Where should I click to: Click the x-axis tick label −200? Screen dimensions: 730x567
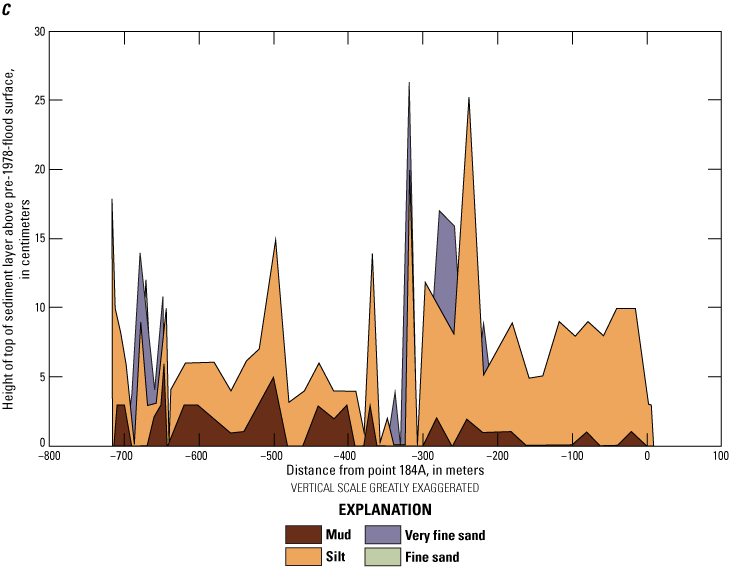pyautogui.click(x=496, y=457)
